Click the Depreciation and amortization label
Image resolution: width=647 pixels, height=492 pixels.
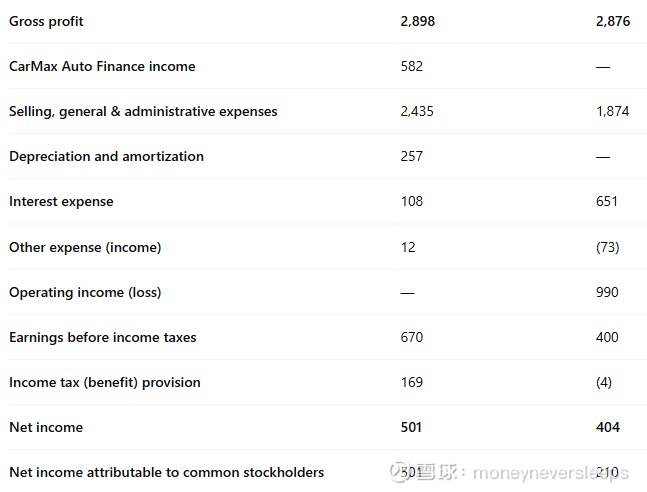coord(106,156)
